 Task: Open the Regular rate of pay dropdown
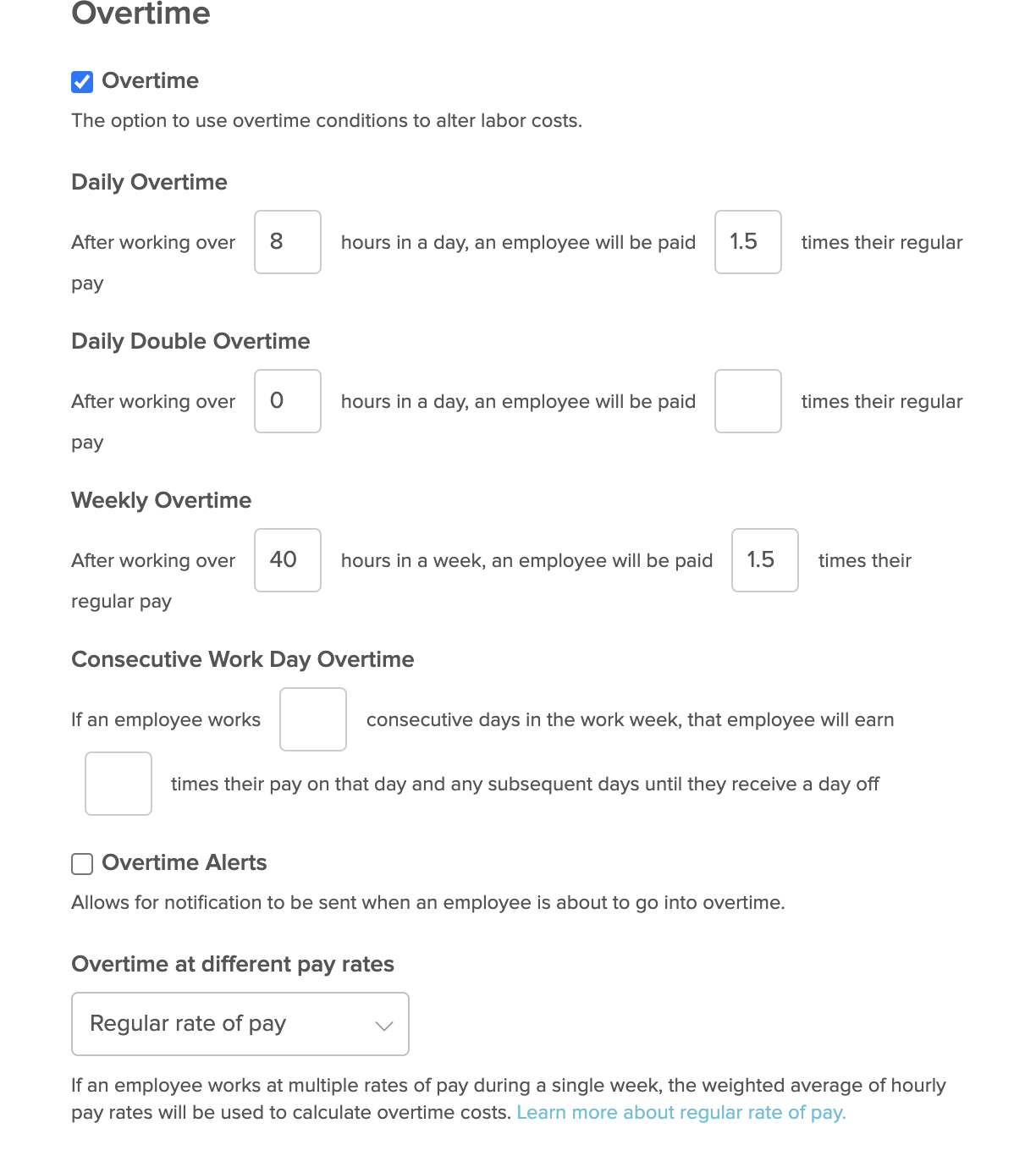tap(240, 1024)
